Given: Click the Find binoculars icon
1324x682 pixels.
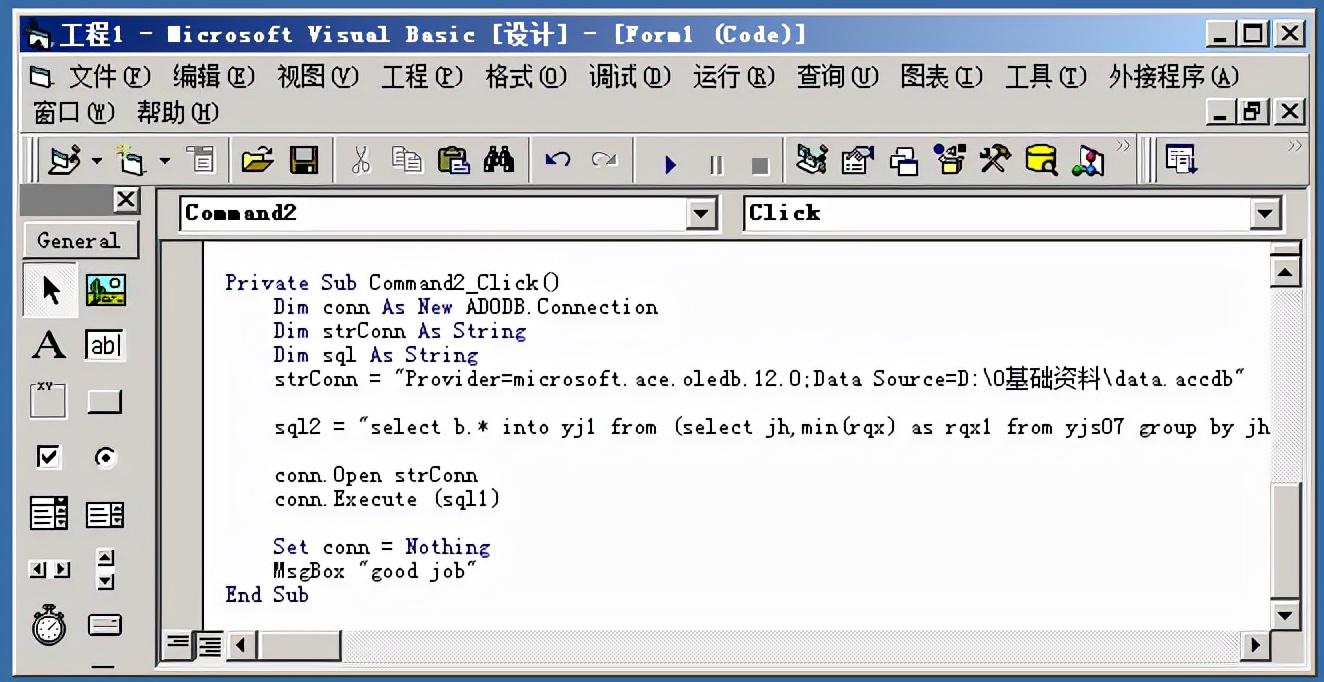Looking at the screenshot, I should (x=498, y=160).
